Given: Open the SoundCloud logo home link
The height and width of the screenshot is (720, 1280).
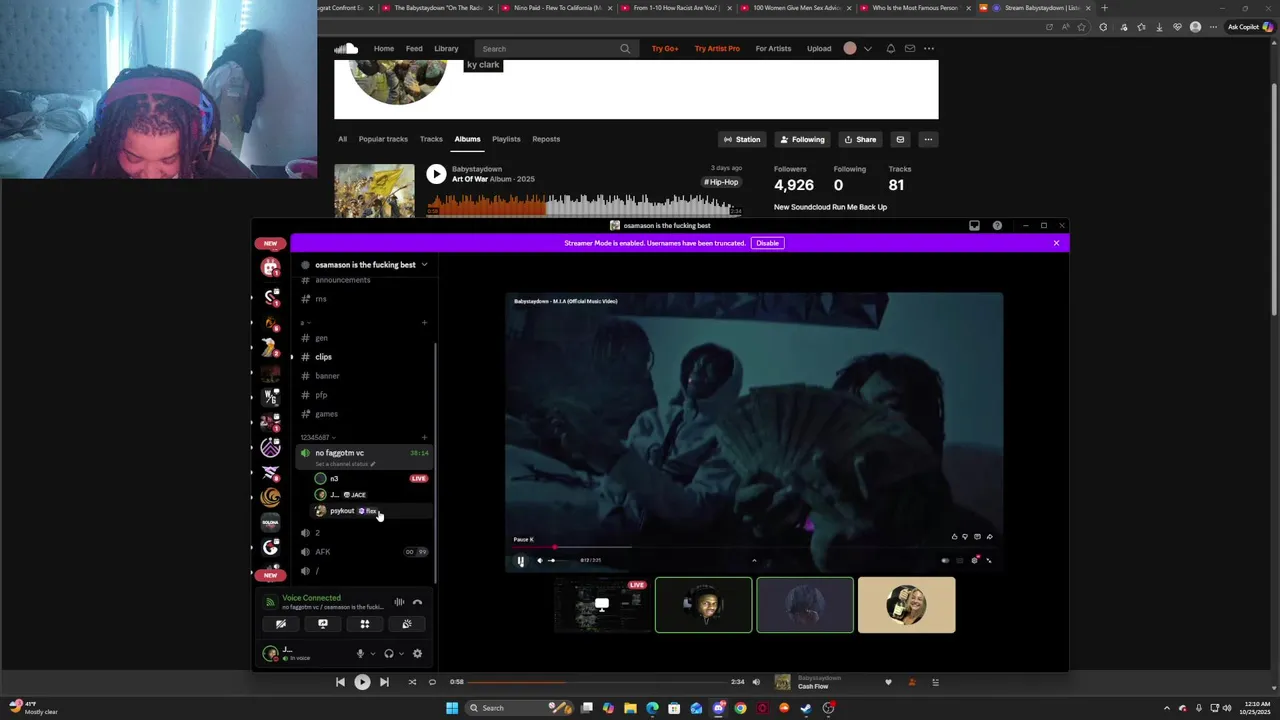Looking at the screenshot, I should click(x=346, y=48).
